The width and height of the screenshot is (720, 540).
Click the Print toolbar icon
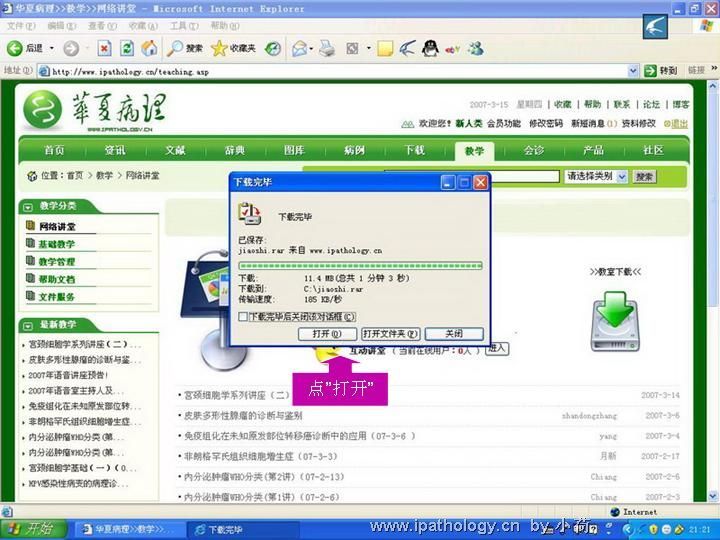coord(327,48)
